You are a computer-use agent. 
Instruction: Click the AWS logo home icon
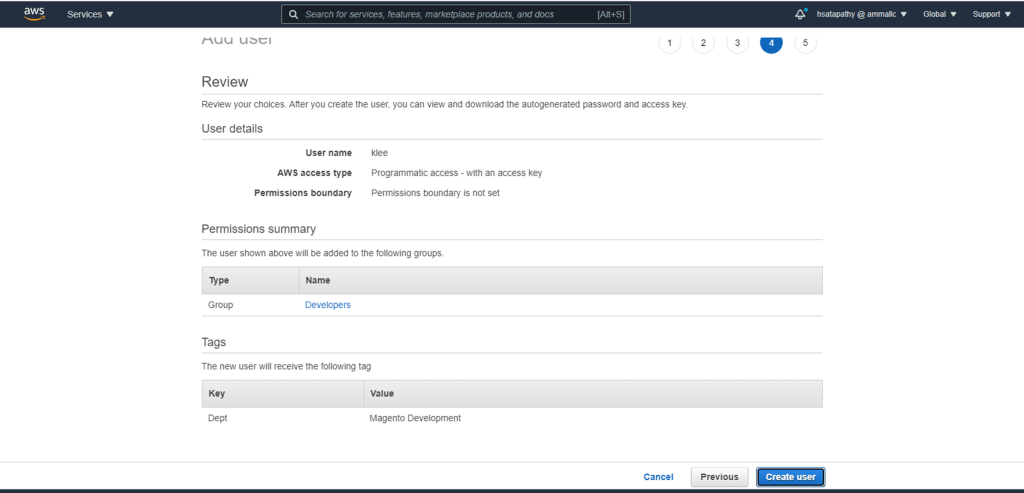tap(34, 14)
